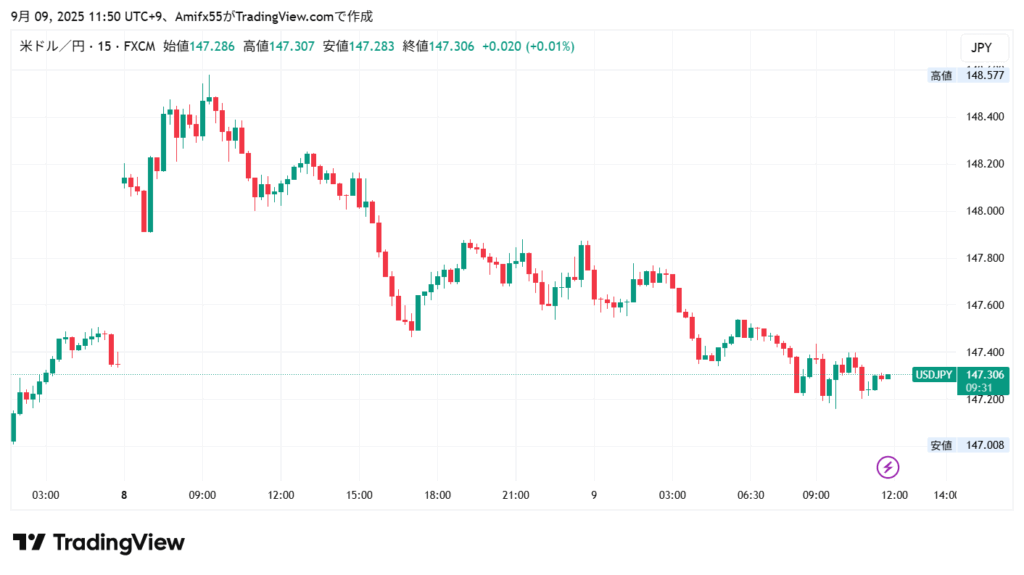
Task: Click the 06:30 time axis label
Action: [x=750, y=495]
